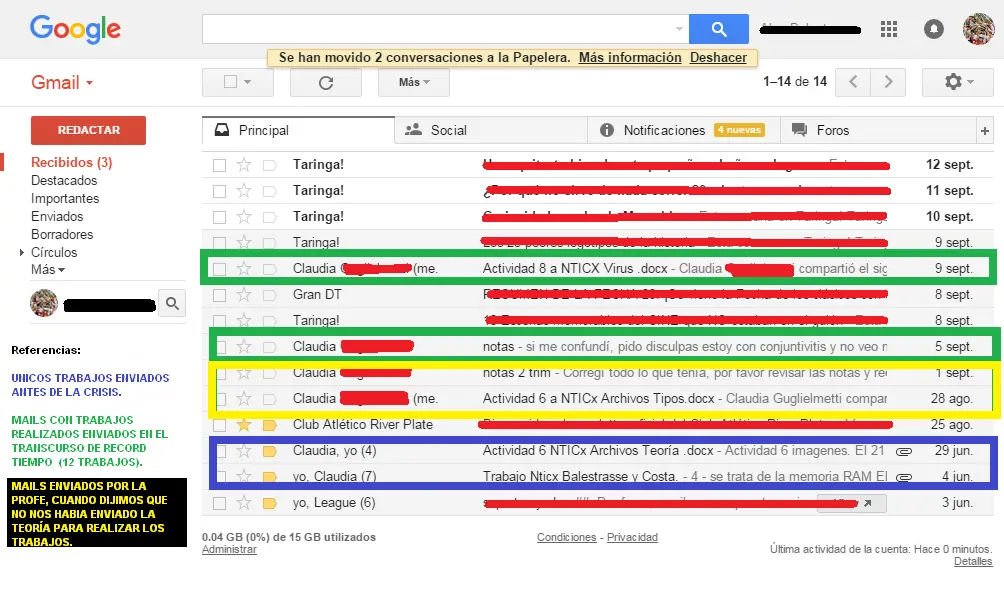1004x598 pixels.
Task: Select the checkbox for Taringa! 11 sept. email
Action: coord(220,191)
